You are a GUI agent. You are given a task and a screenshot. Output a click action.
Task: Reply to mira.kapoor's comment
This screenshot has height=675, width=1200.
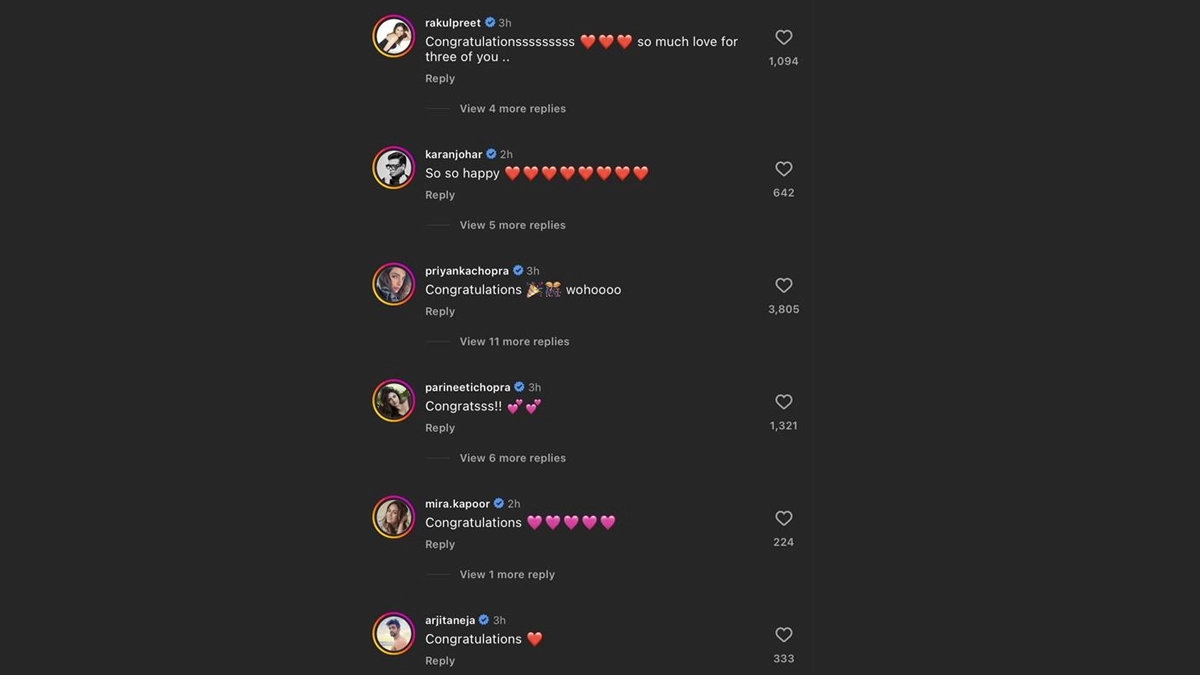(x=440, y=545)
